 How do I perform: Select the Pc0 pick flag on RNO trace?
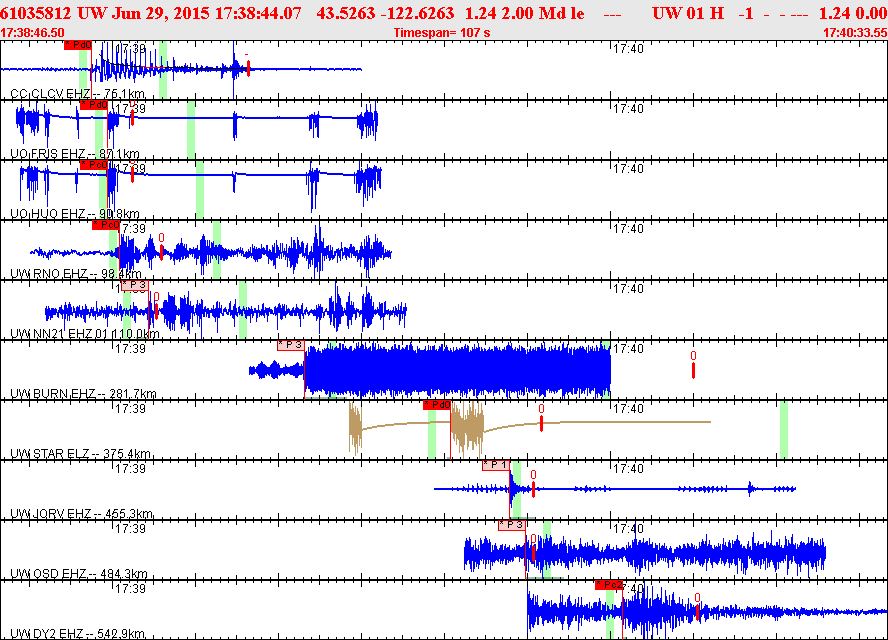coord(106,225)
